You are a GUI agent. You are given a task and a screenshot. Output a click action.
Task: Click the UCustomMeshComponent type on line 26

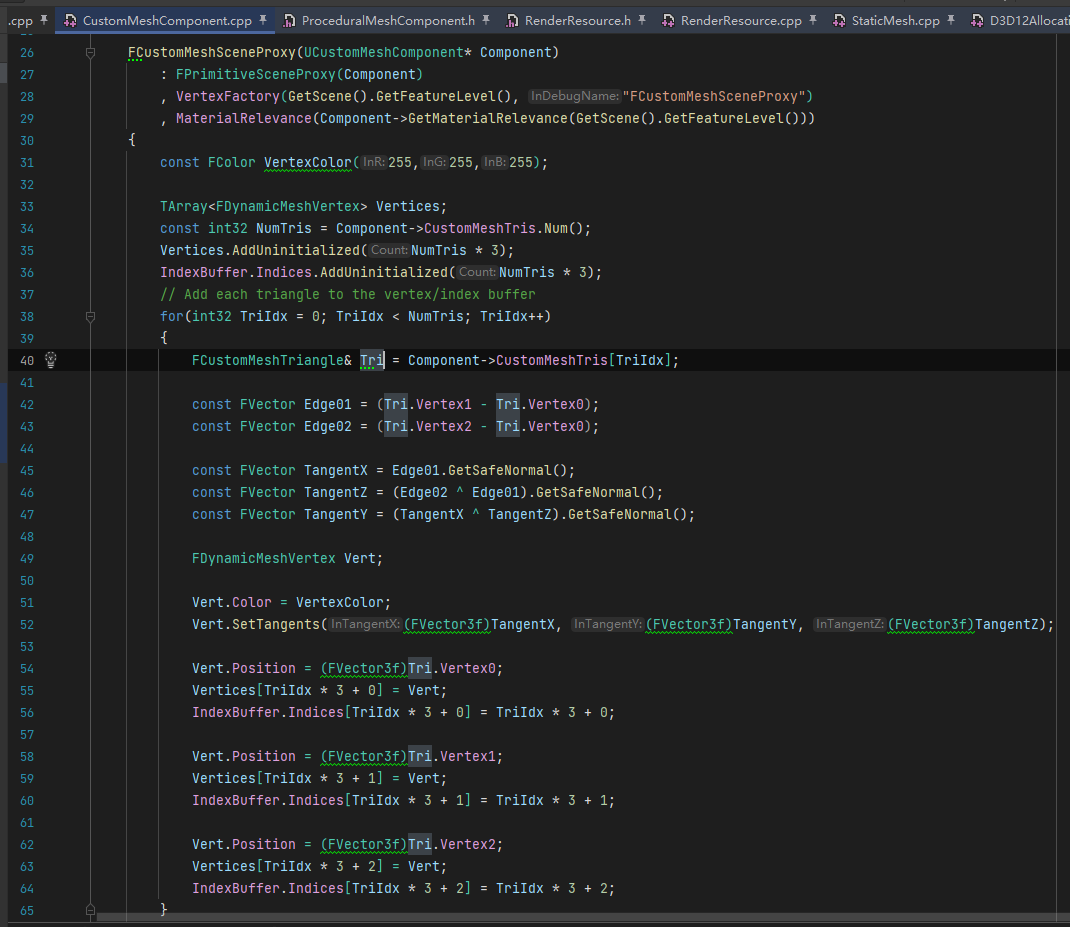coord(384,53)
